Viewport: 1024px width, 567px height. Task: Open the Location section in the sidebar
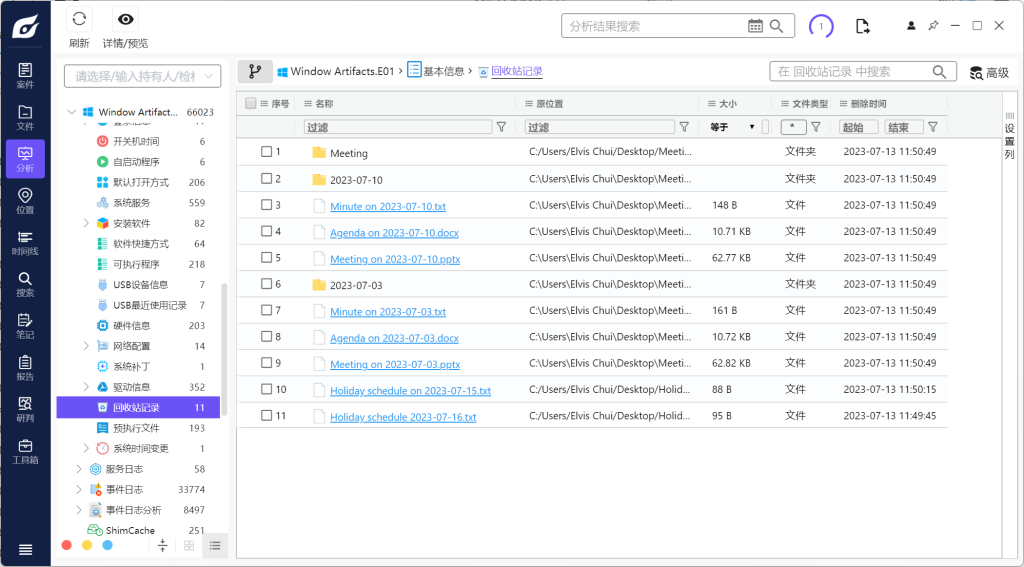(x=25, y=201)
